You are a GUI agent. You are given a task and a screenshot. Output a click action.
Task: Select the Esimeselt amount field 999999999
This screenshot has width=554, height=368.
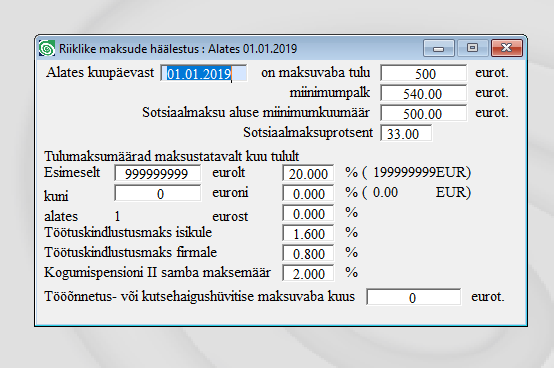[158, 173]
